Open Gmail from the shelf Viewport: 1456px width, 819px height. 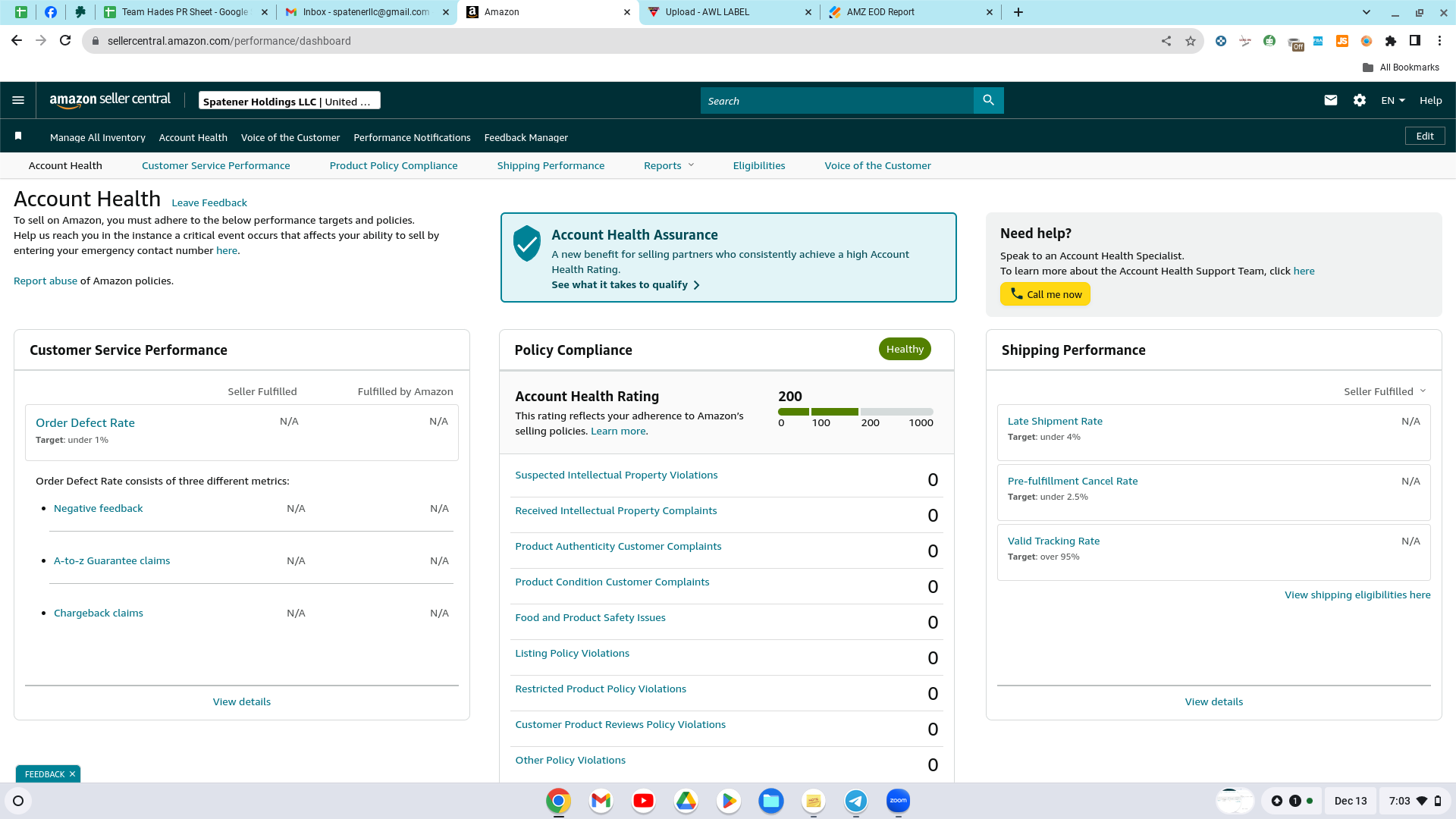point(601,801)
